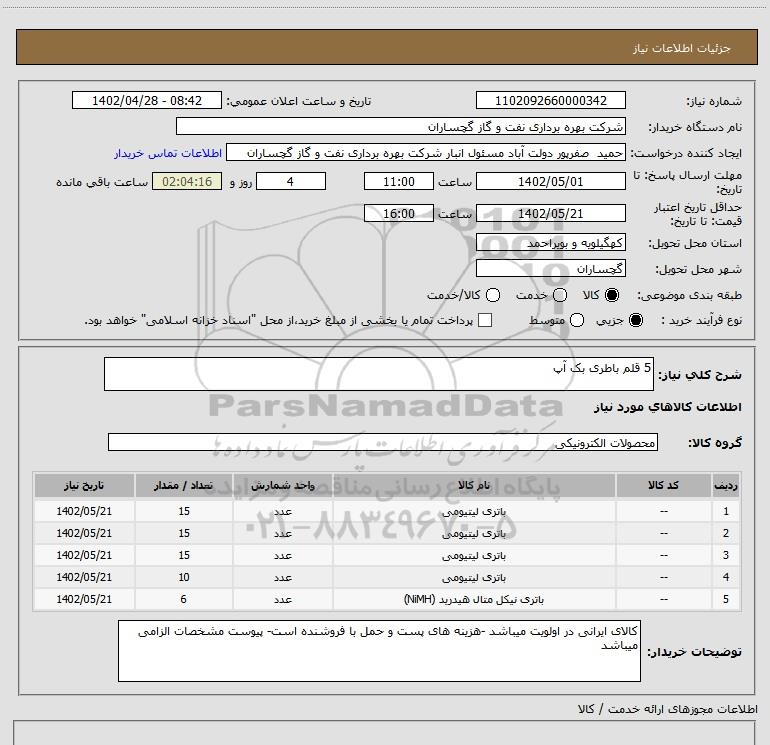Click the product group field محصولات الکترونیکی
The image size is (770, 745).
pos(383,442)
